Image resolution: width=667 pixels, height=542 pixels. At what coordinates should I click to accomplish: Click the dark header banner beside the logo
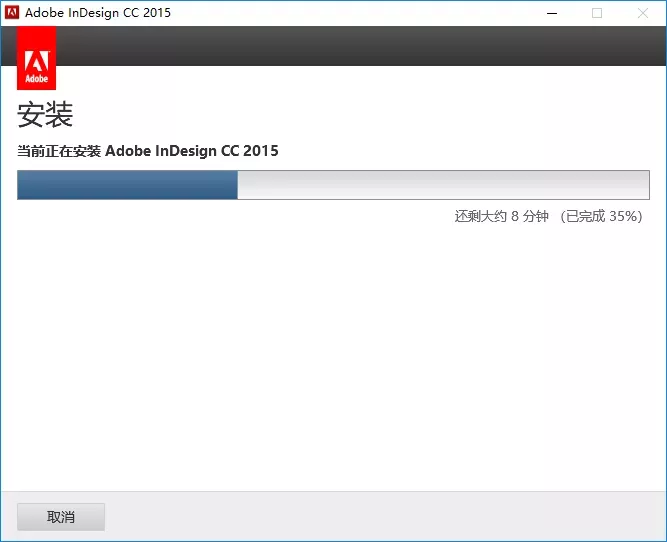360,46
